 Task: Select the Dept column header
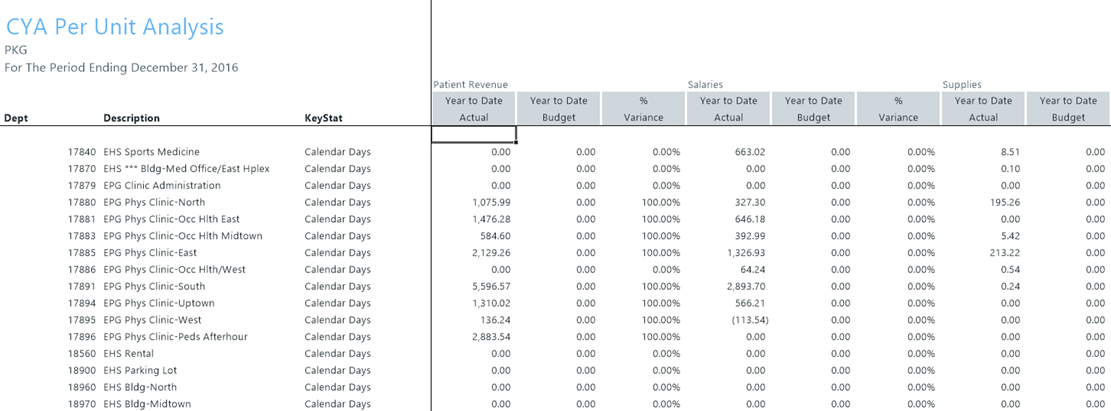[16, 118]
